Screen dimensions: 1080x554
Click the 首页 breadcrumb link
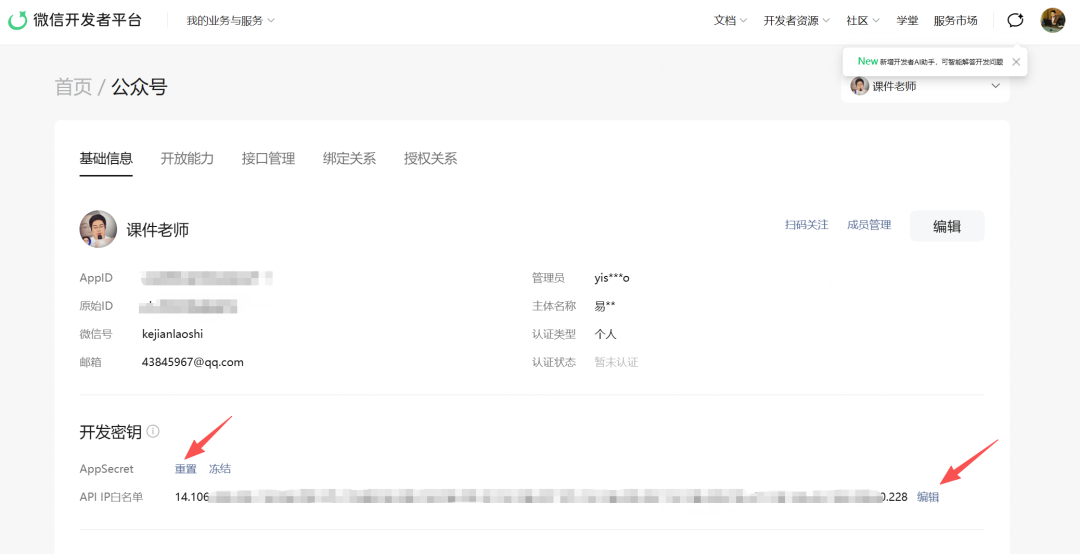tap(73, 88)
